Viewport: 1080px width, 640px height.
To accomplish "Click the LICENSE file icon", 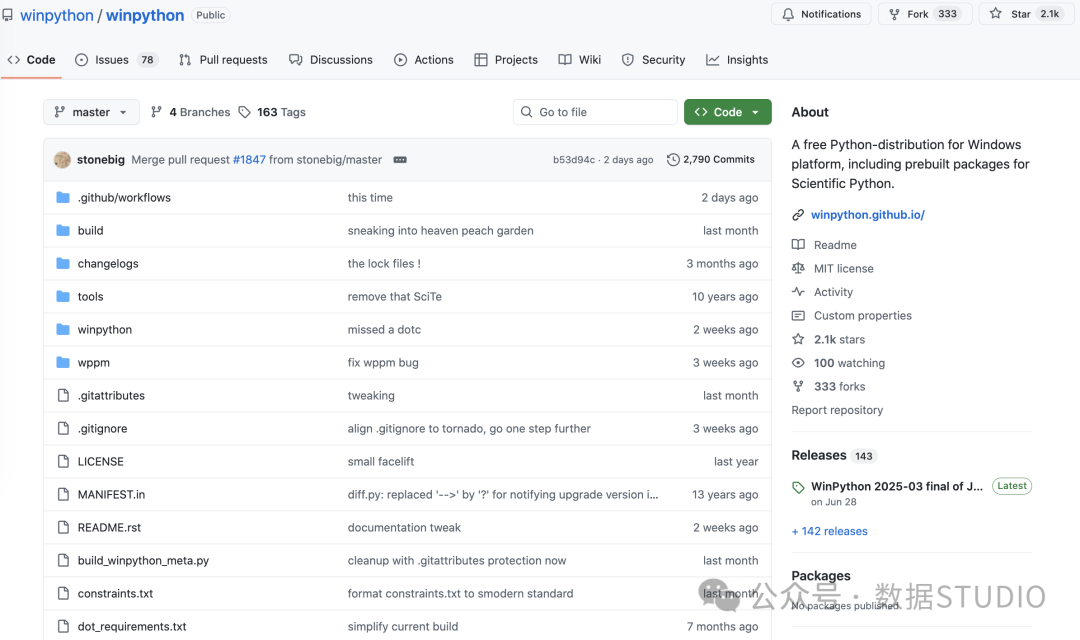I will click(x=63, y=462).
